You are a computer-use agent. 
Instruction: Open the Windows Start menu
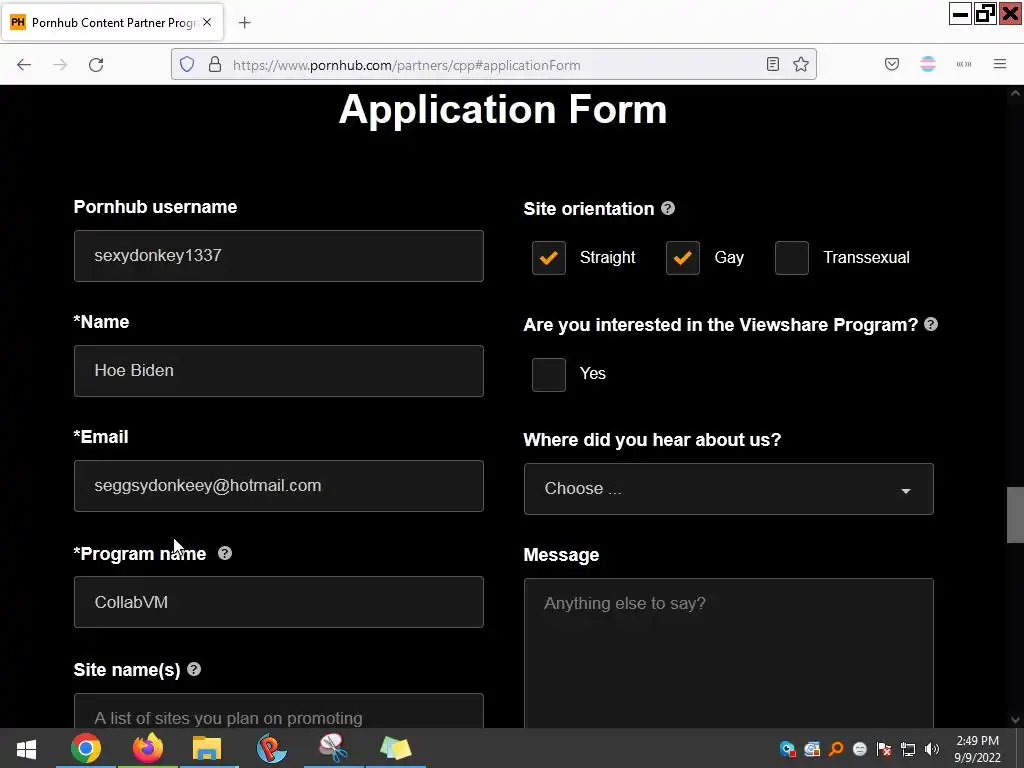pyautogui.click(x=26, y=748)
